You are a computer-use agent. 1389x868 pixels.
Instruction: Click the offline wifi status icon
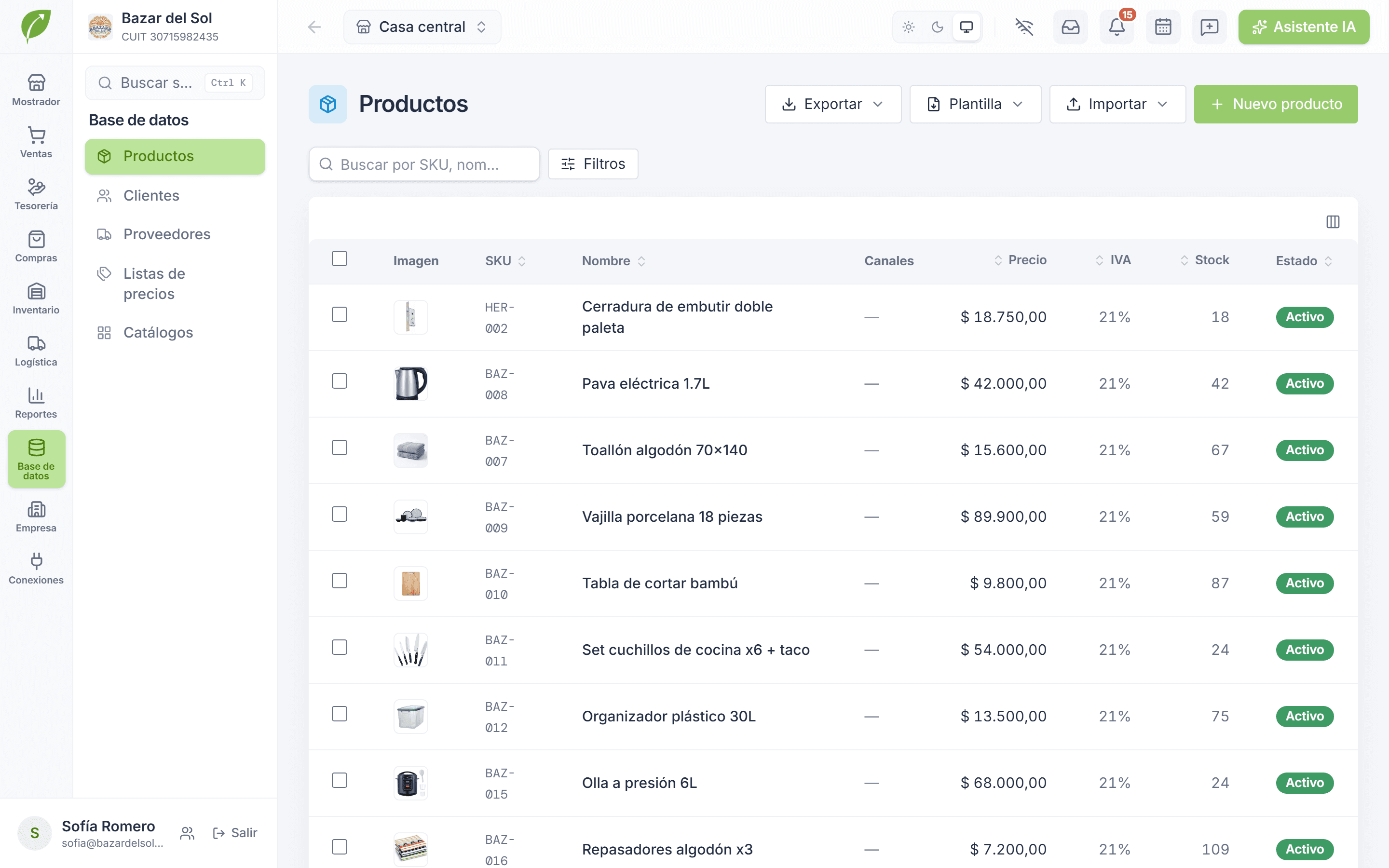pos(1024,27)
